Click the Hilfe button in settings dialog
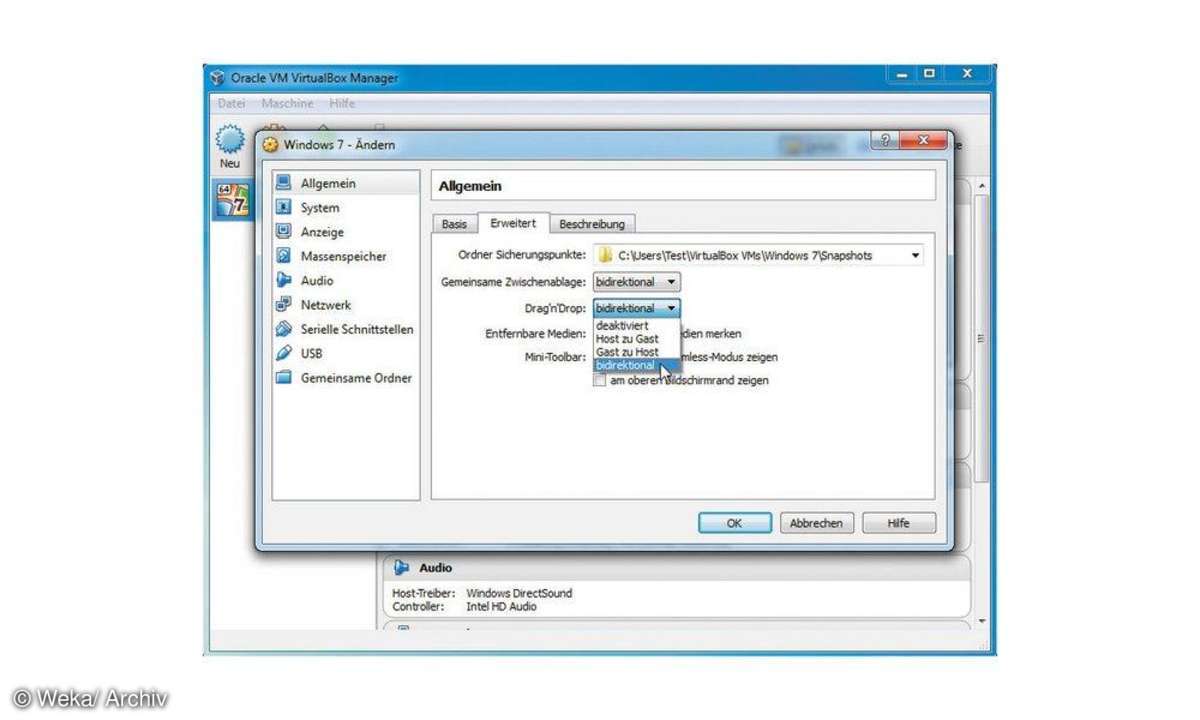This screenshot has height=720, width=1200. pyautogui.click(x=898, y=523)
